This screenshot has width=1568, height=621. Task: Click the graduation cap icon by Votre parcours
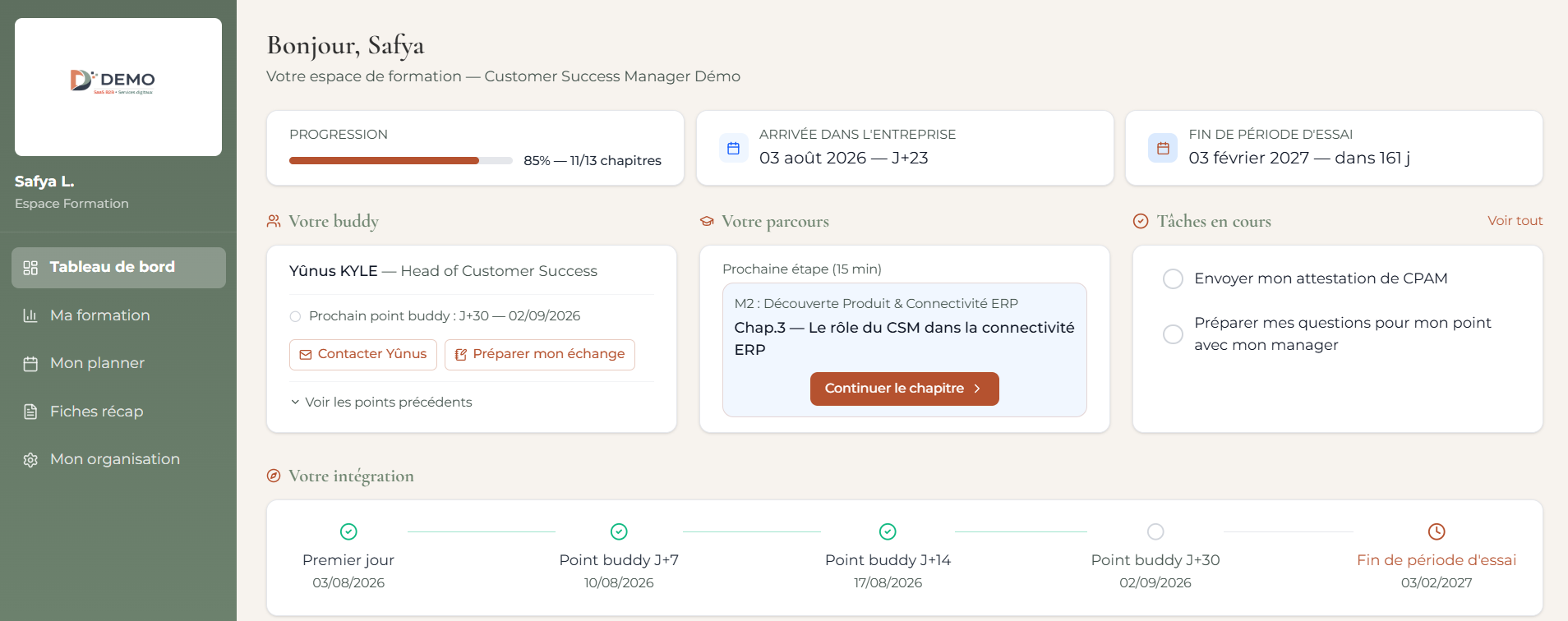(x=707, y=221)
